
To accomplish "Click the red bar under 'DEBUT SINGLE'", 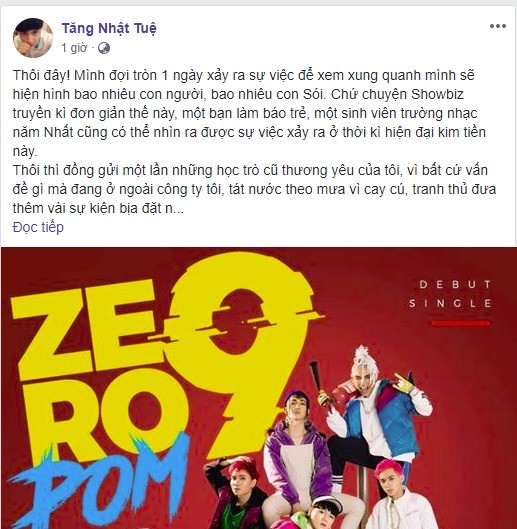I will tap(460, 323).
